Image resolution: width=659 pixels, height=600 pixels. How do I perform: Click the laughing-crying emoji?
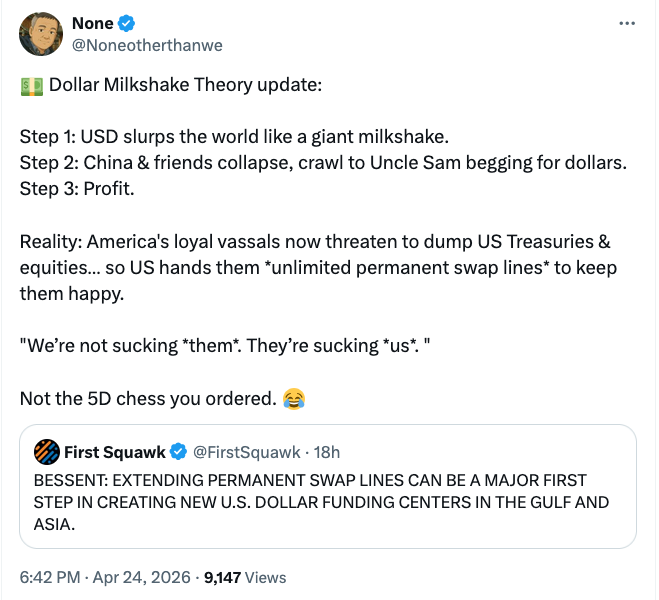click(x=293, y=400)
